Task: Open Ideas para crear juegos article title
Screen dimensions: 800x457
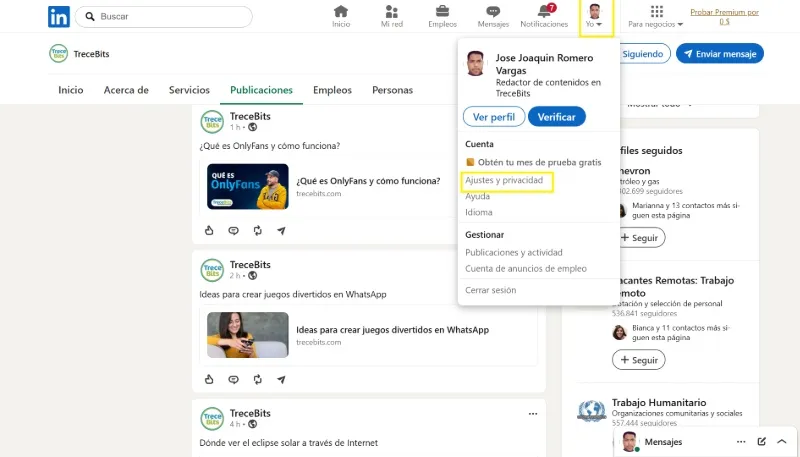Action: pos(392,329)
